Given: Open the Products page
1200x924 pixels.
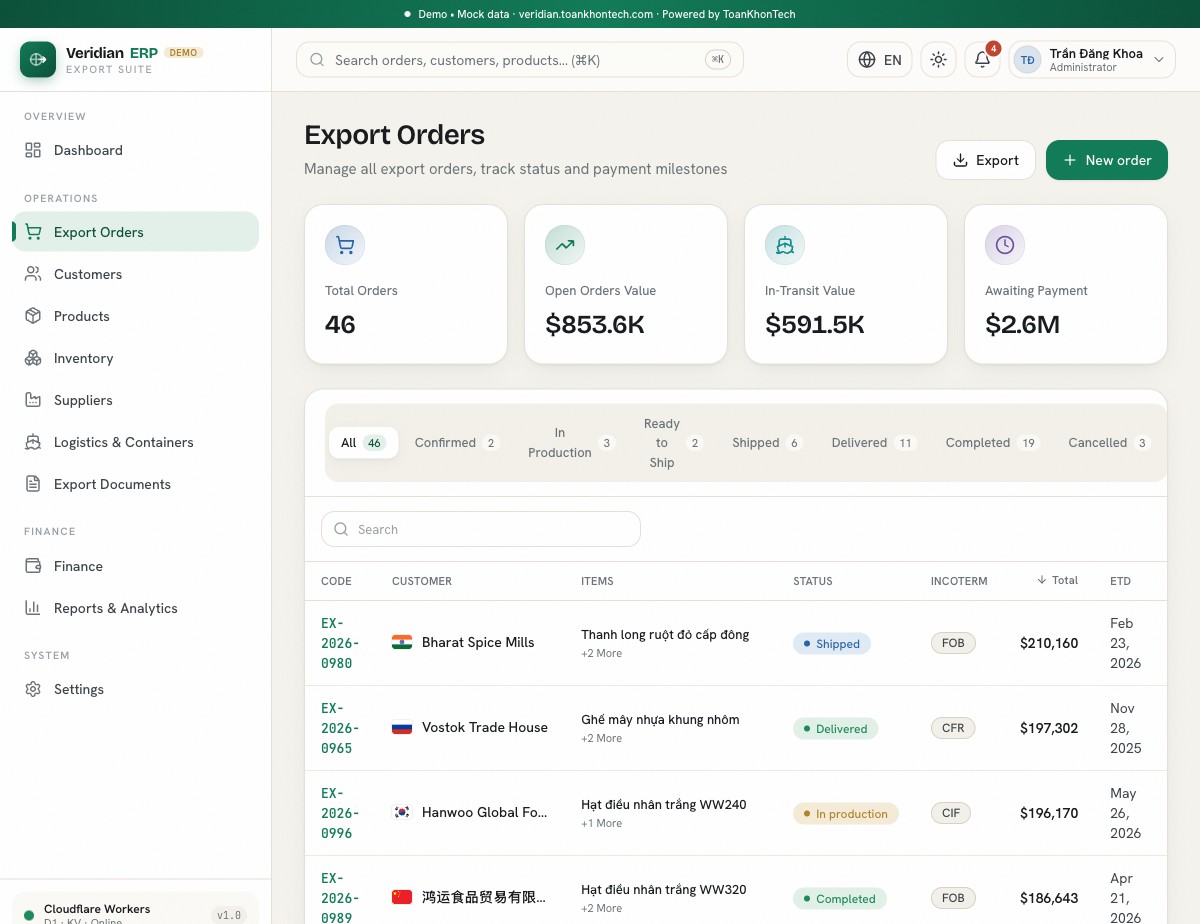Looking at the screenshot, I should tap(135, 316).
